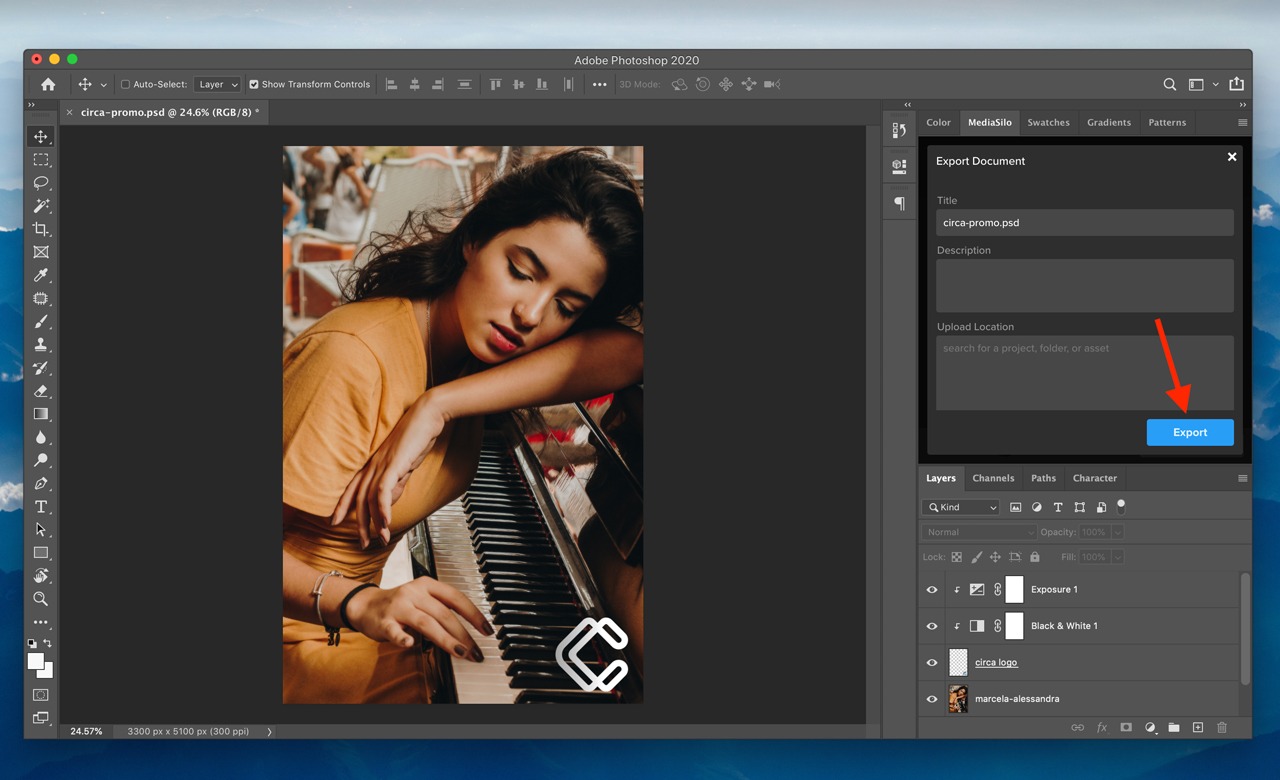1280x780 pixels.
Task: Switch to the Channels tab
Action: point(993,478)
